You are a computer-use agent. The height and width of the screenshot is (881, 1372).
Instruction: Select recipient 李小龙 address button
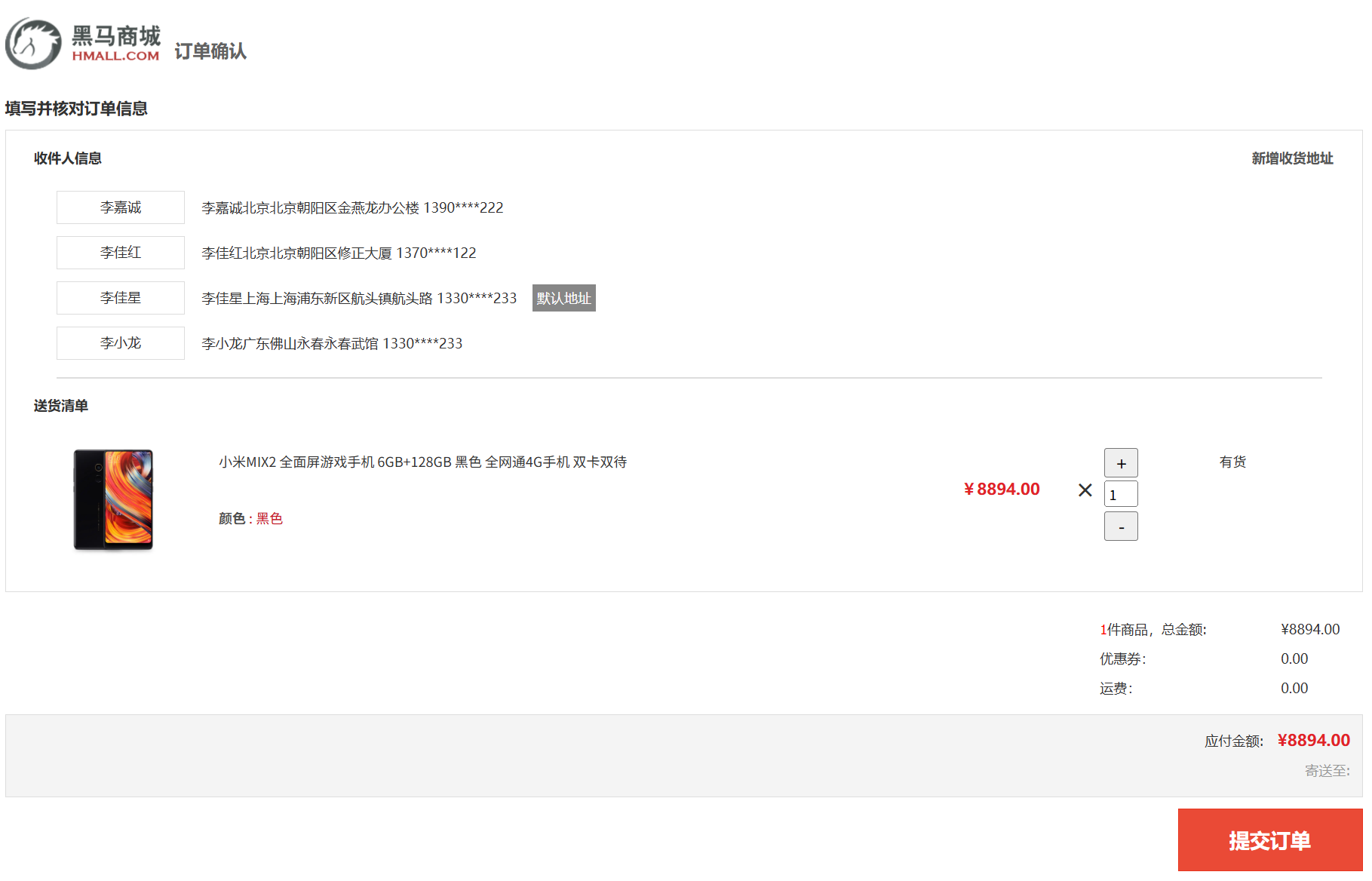[121, 343]
